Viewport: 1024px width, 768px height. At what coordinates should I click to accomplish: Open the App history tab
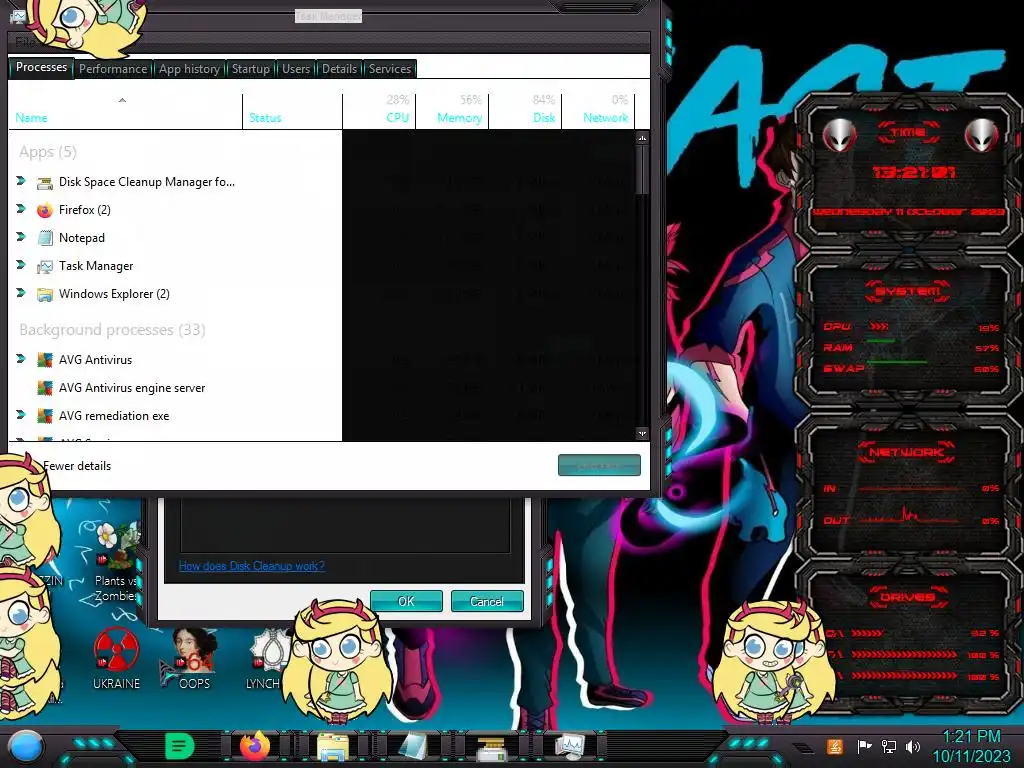[189, 69]
